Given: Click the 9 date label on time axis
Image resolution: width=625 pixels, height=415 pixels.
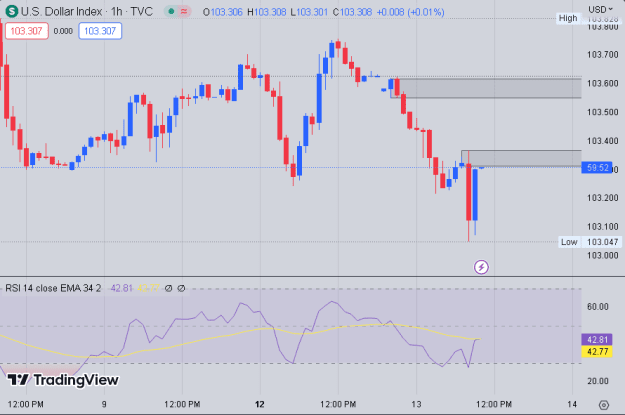Looking at the screenshot, I should (104, 404).
